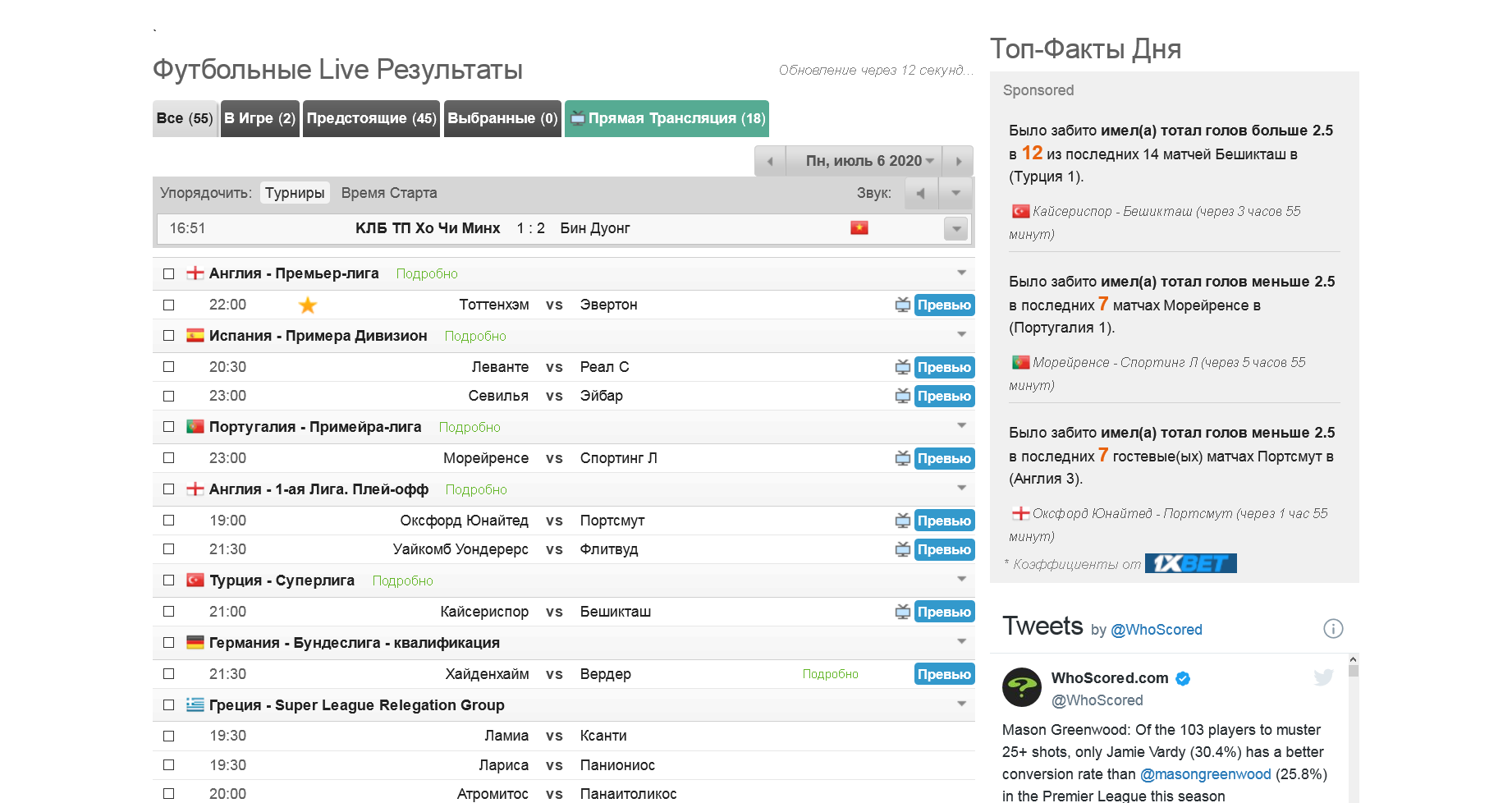Collapse the Португалия - Примейра-лига section
This screenshot has height=803, width=1512.
tap(961, 425)
